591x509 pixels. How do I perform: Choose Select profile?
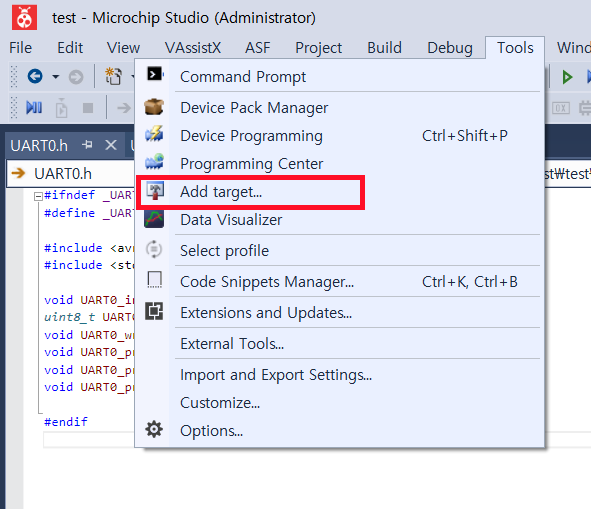pos(340,251)
